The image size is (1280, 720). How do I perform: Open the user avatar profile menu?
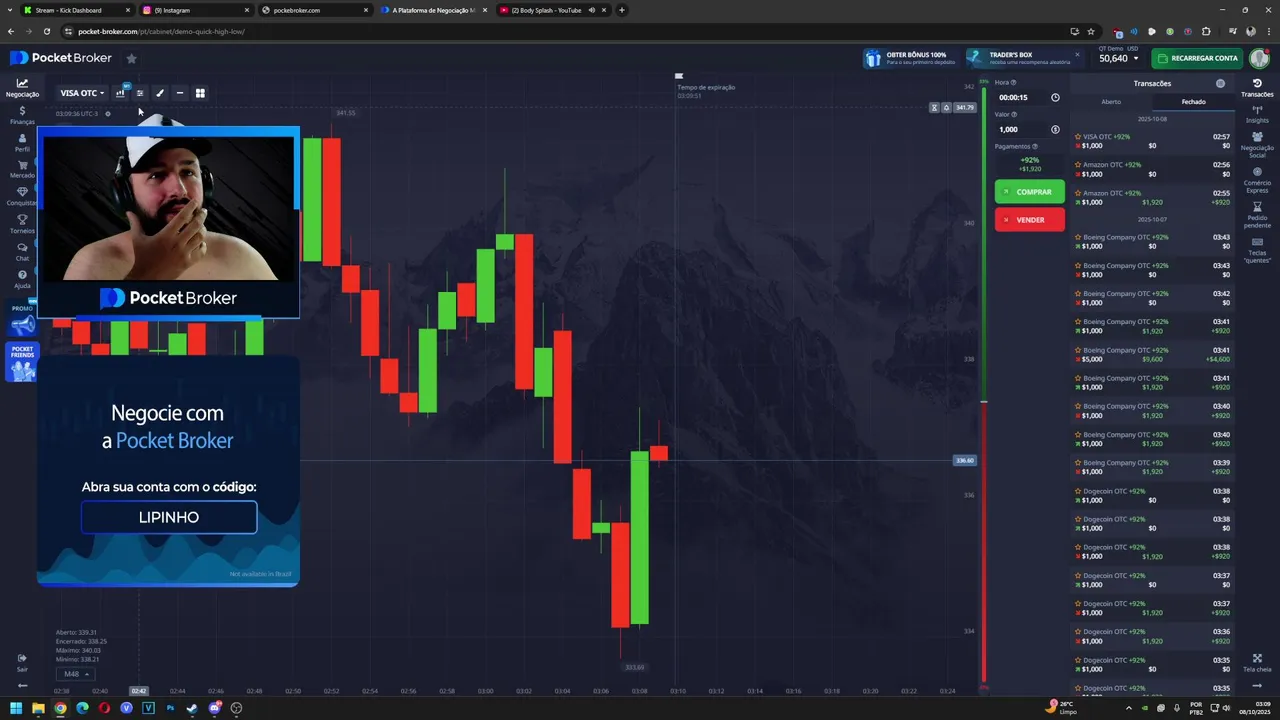[x=1258, y=58]
